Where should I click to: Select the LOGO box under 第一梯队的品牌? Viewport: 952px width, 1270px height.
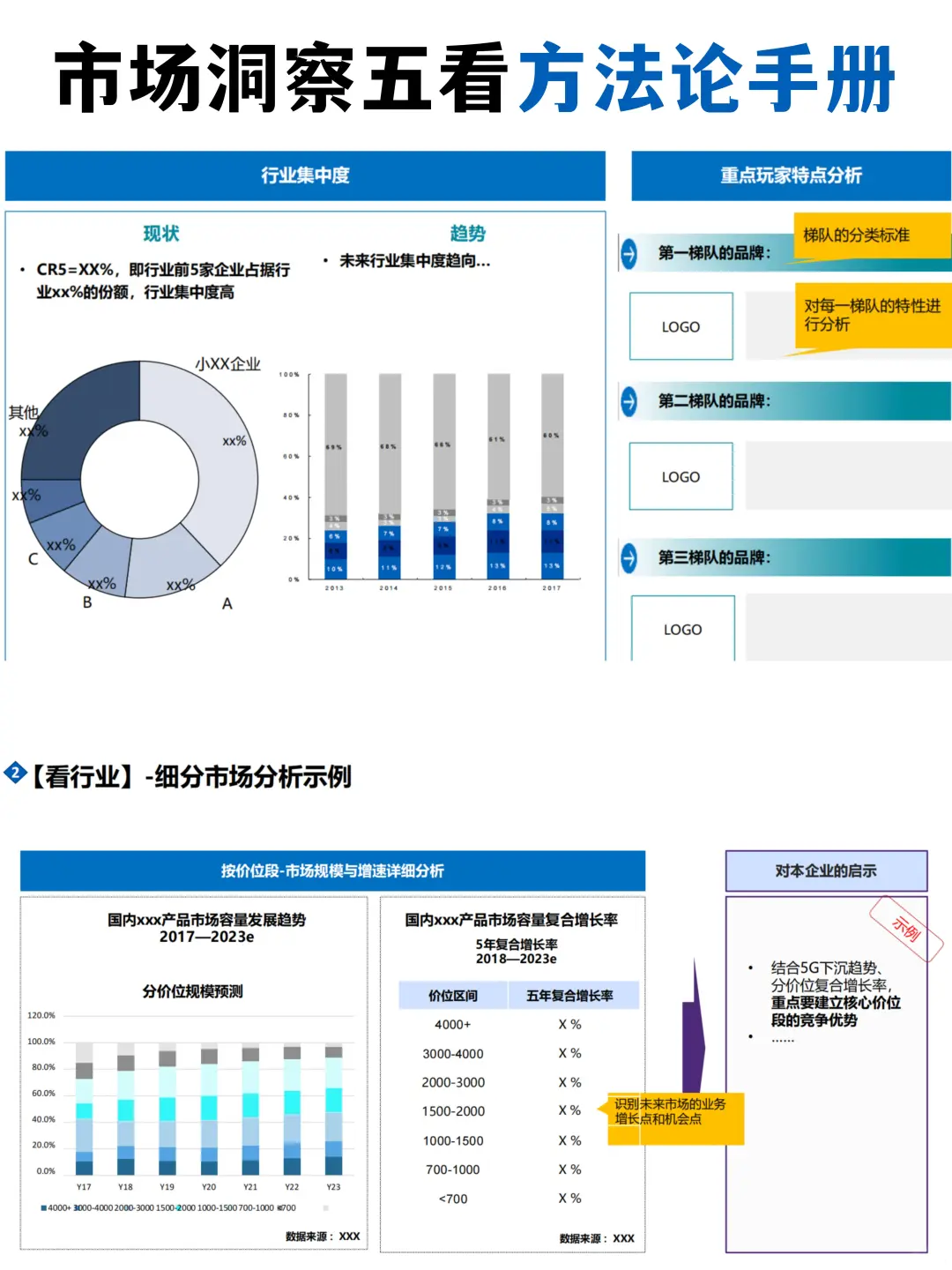681,326
